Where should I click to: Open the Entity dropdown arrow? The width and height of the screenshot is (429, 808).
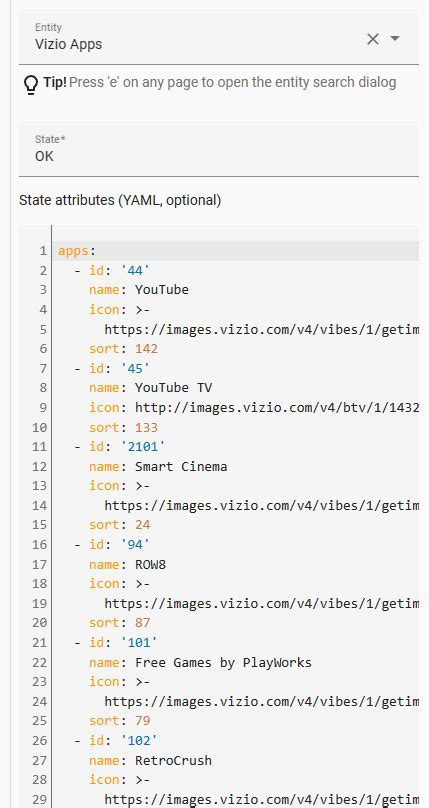pos(395,39)
